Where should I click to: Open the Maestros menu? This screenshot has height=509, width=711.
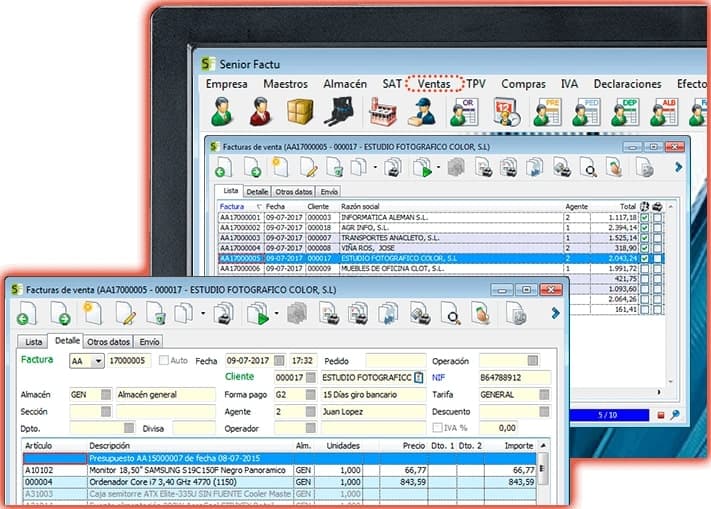pos(285,84)
